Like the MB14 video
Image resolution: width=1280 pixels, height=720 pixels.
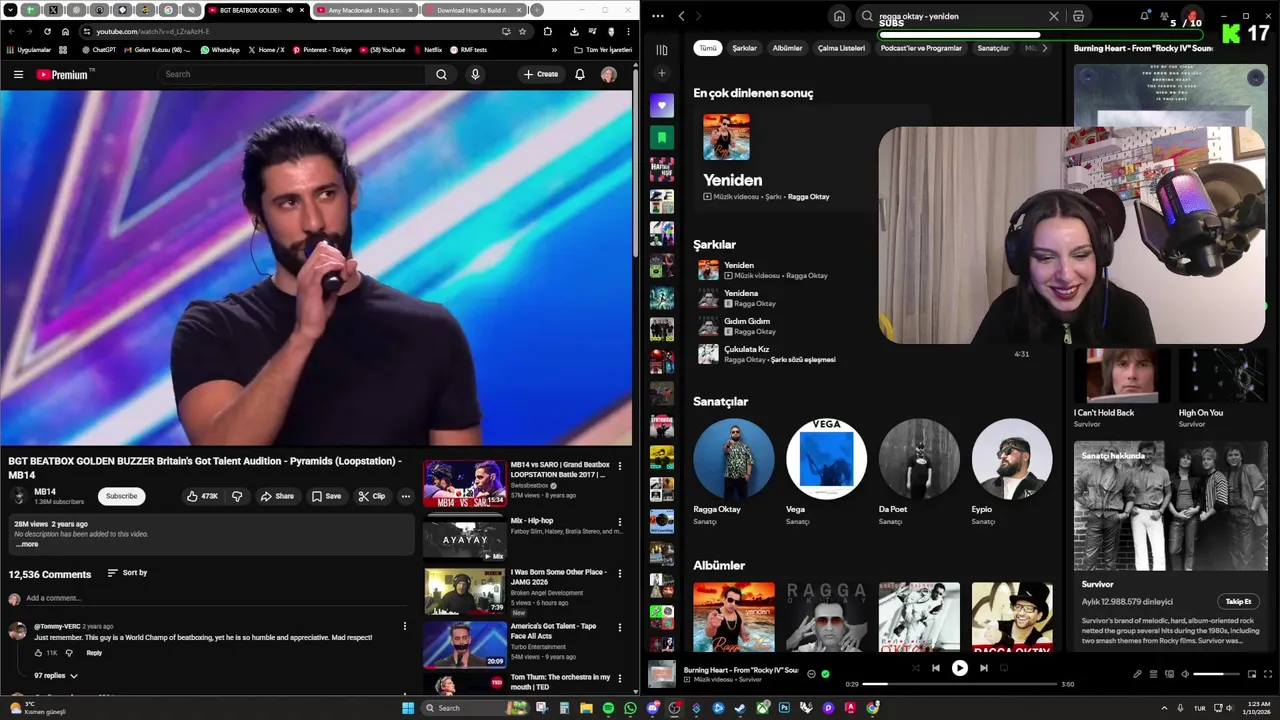(202, 496)
